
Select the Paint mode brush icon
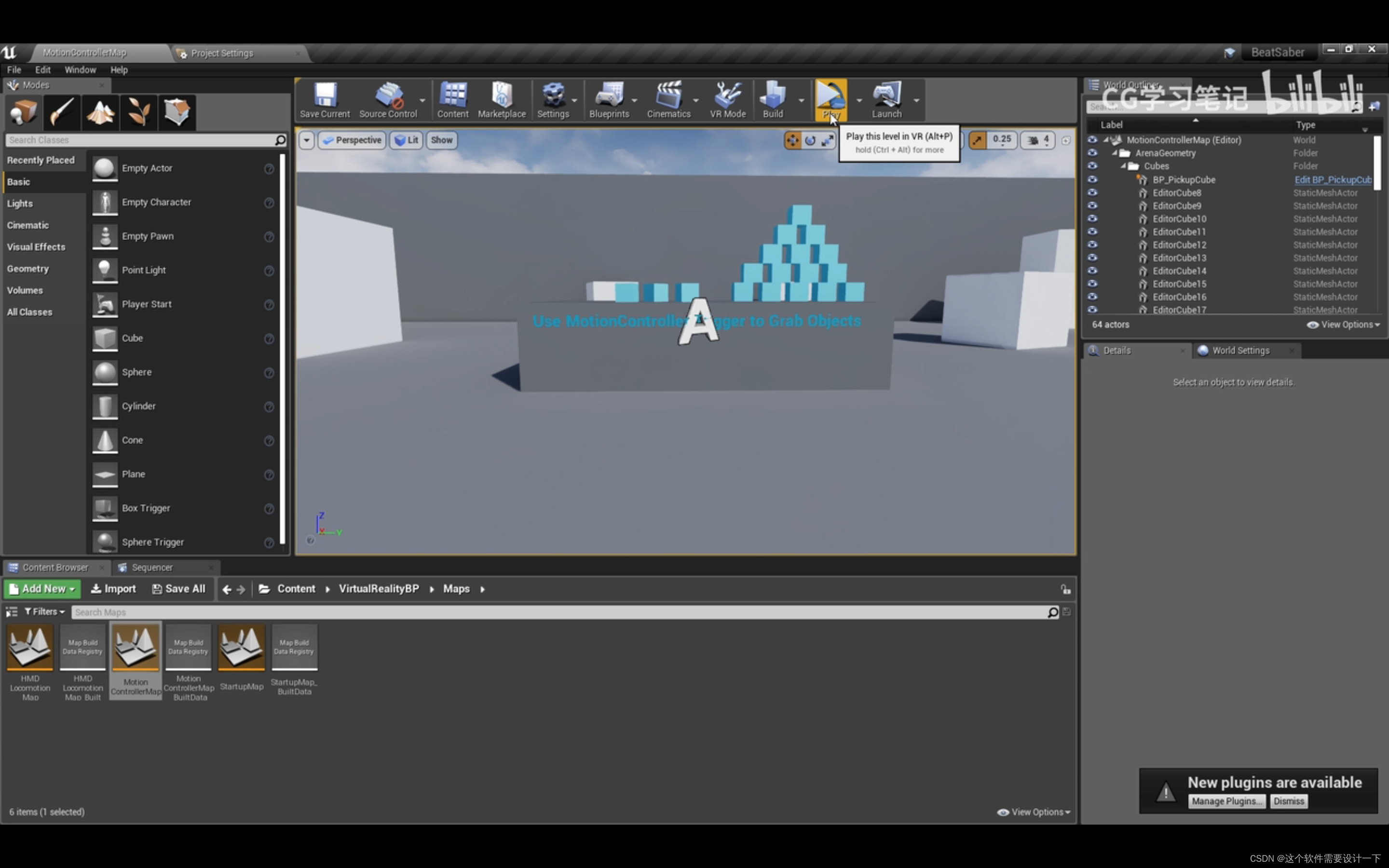(61, 111)
